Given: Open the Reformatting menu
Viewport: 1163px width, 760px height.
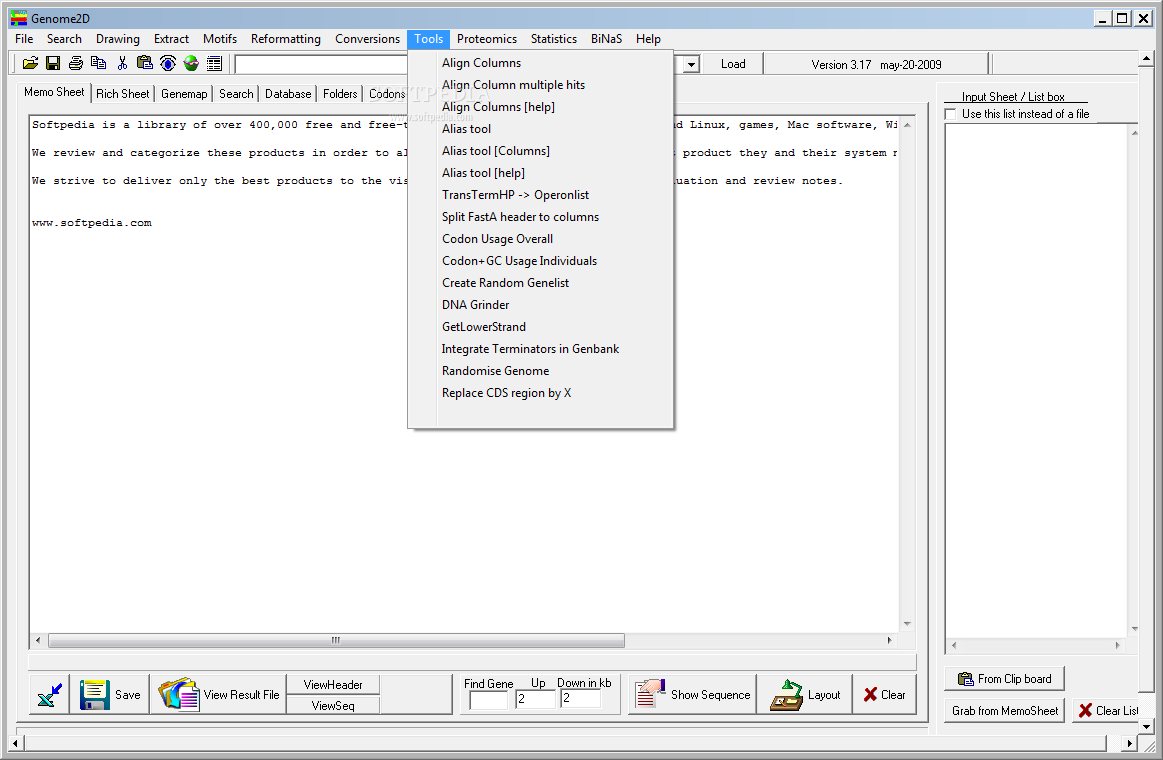Looking at the screenshot, I should pos(286,39).
